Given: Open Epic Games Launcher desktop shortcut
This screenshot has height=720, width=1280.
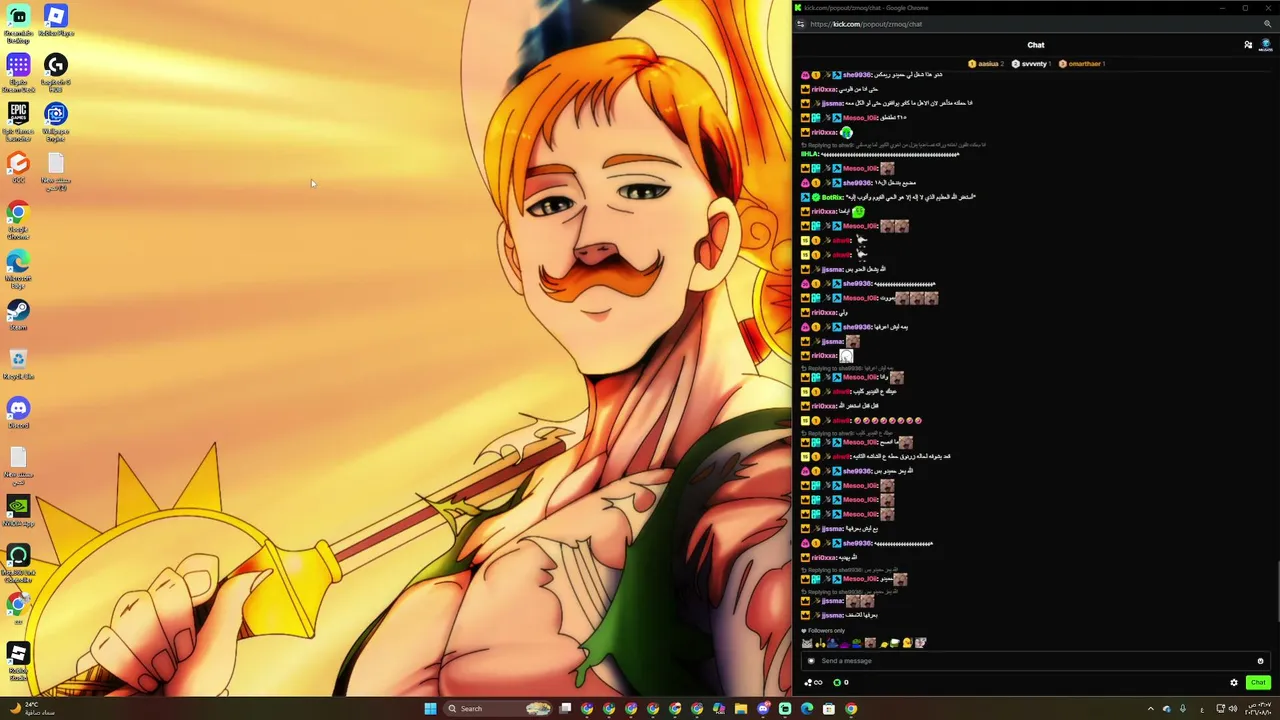Looking at the screenshot, I should tap(18, 120).
